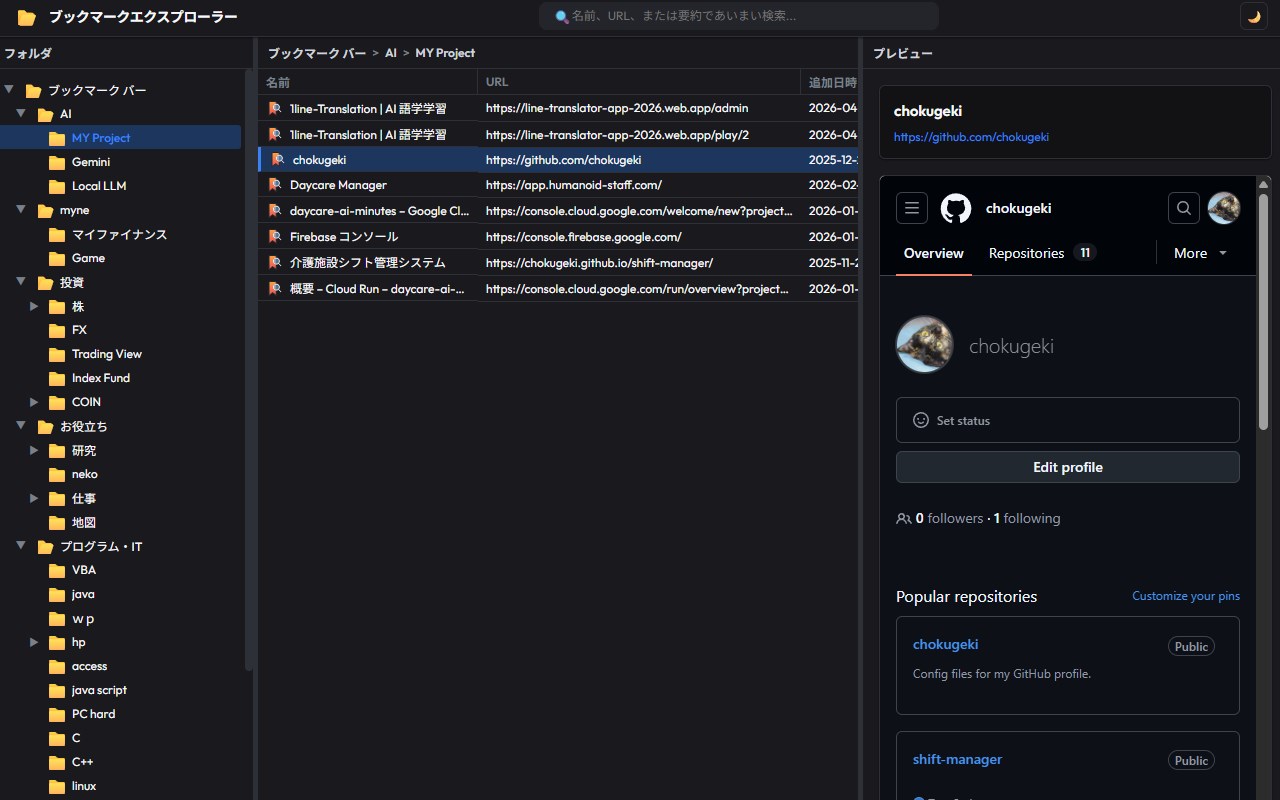Click the 地図 folder icon
Image resolution: width=1280 pixels, height=800 pixels.
[x=57, y=522]
